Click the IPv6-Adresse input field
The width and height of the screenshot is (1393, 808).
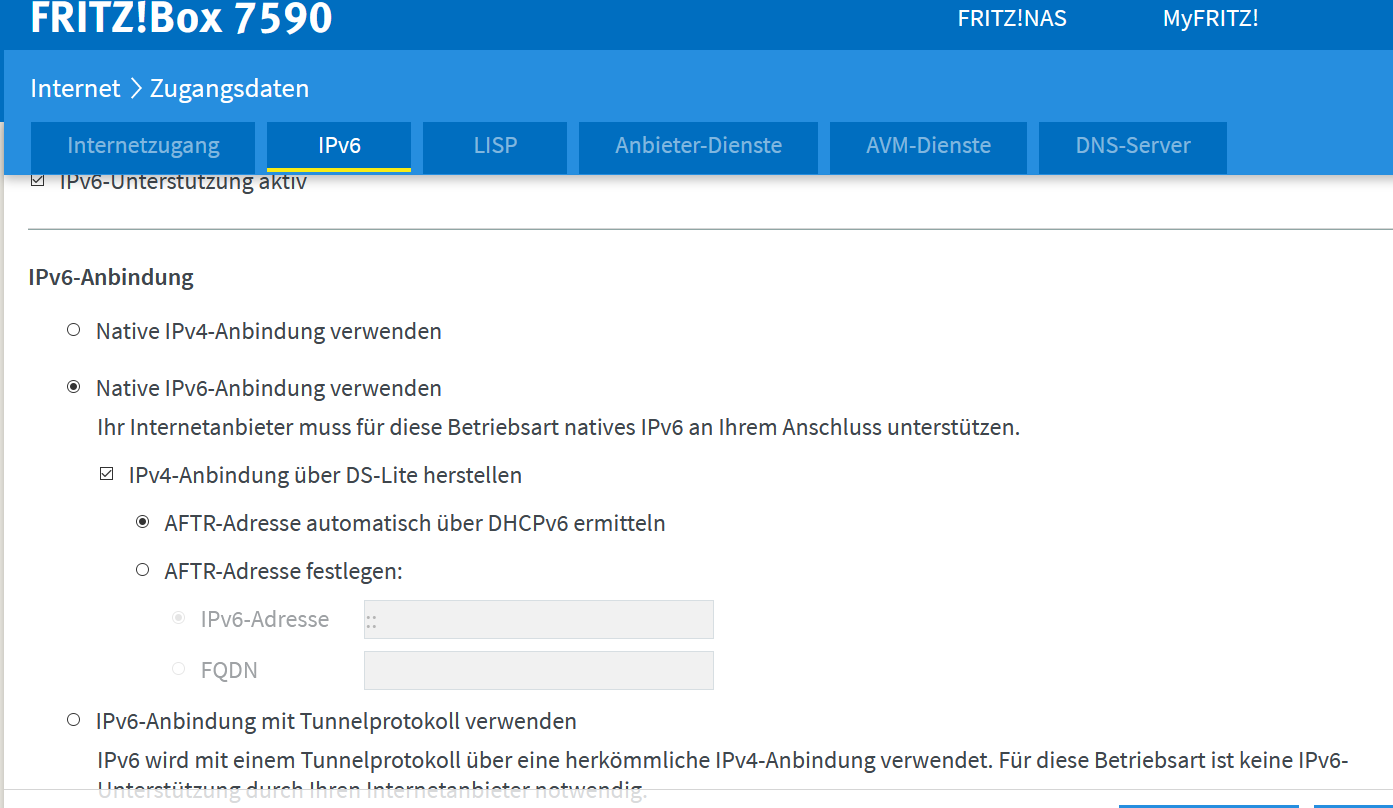(539, 620)
